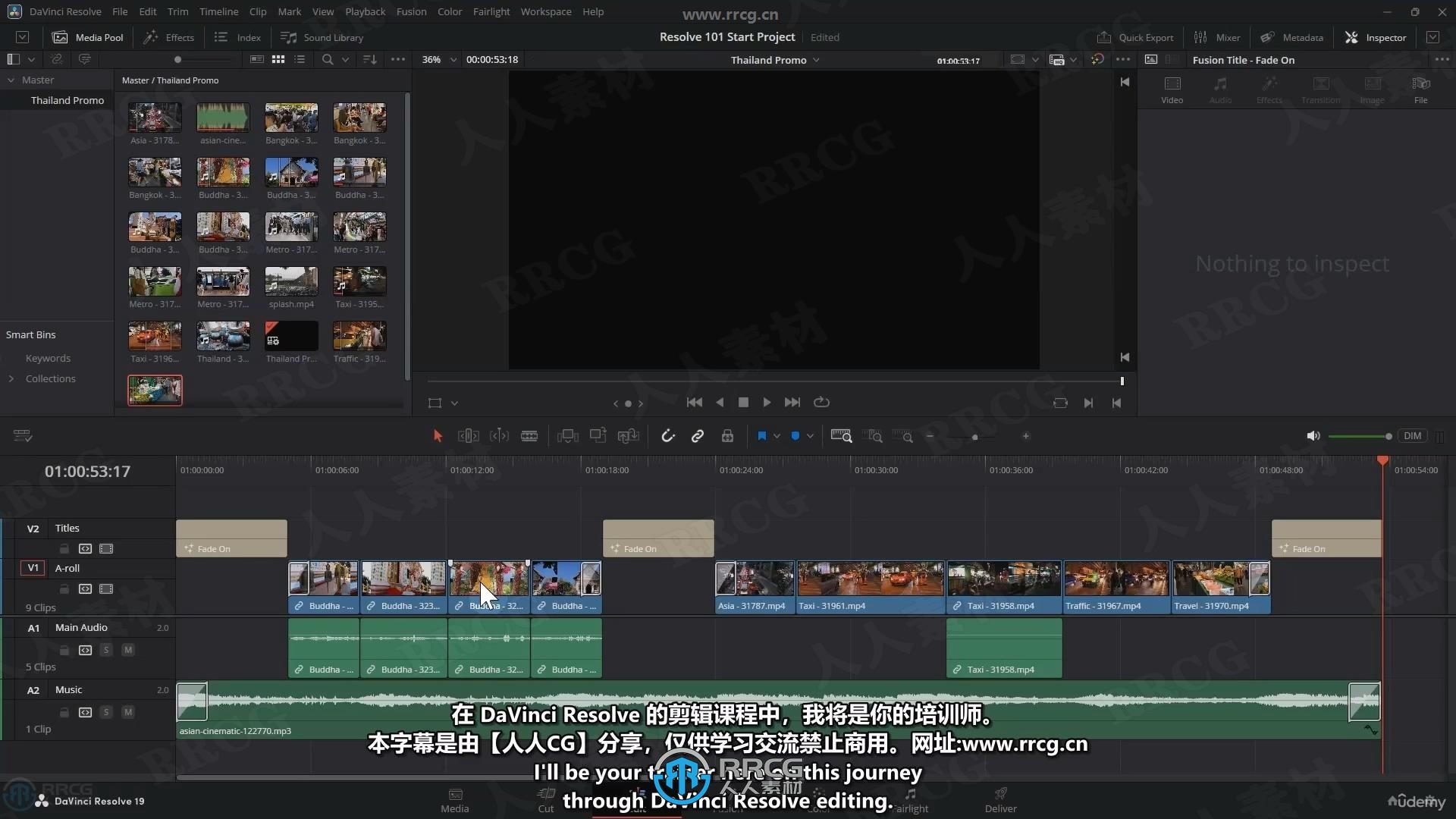Open the File menu

pyautogui.click(x=120, y=11)
